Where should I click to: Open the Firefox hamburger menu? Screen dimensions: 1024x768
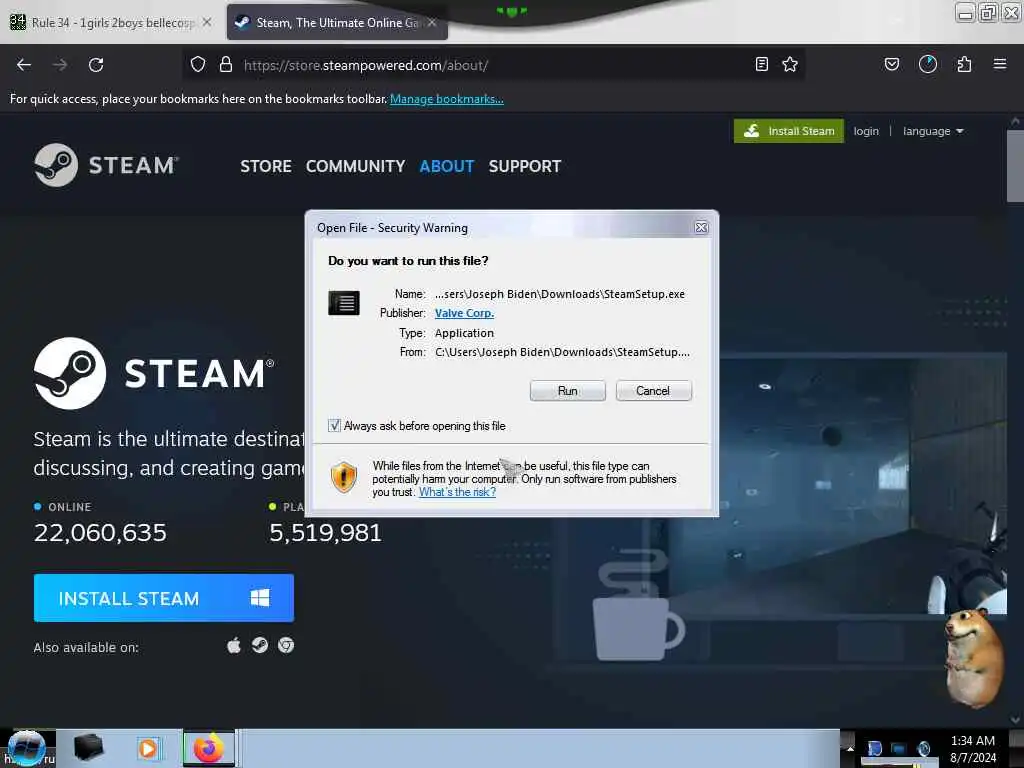(1000, 64)
